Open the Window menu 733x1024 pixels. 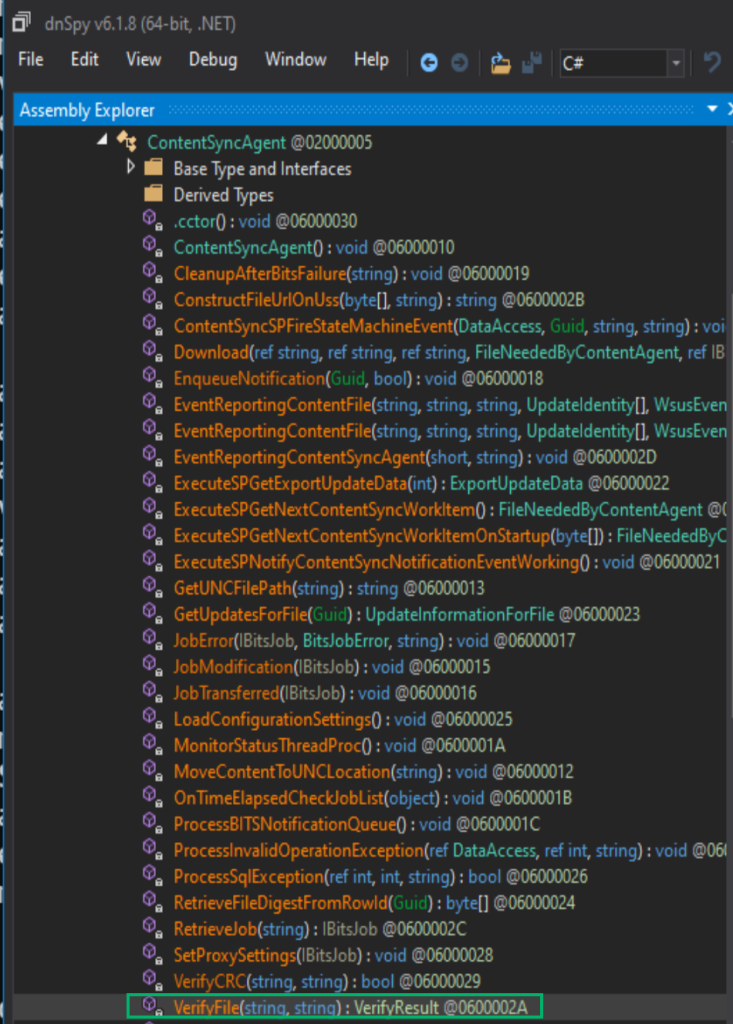[295, 59]
